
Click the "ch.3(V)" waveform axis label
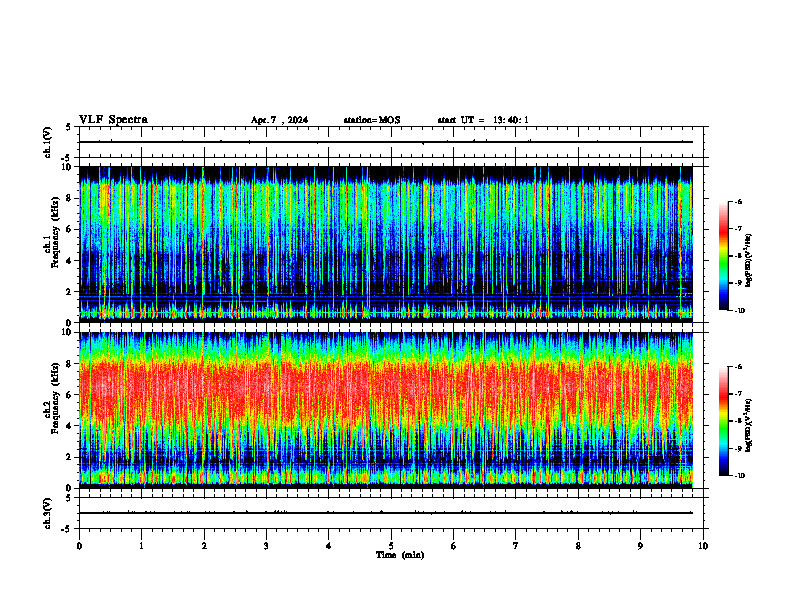pos(47,513)
